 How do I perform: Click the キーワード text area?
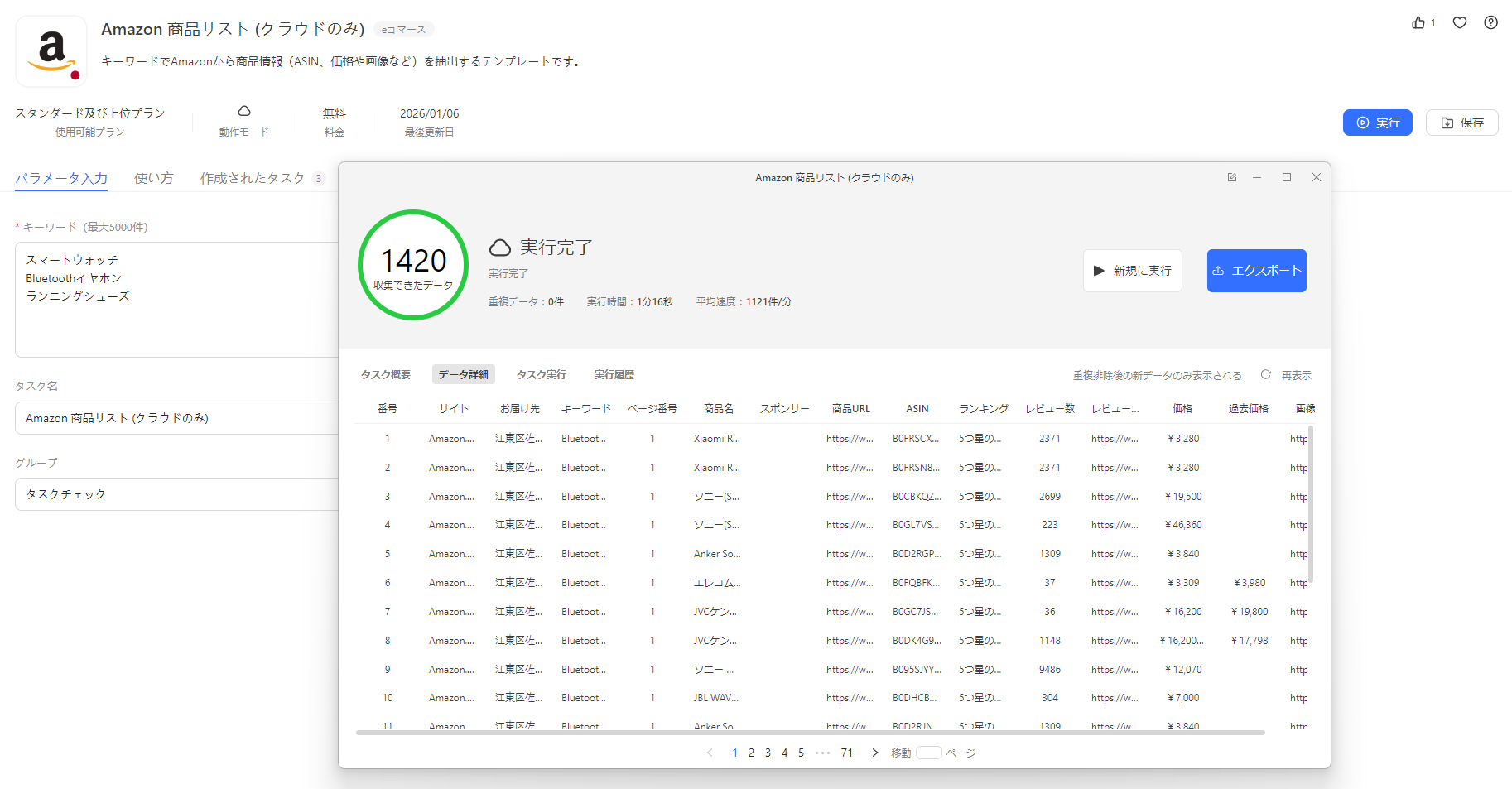click(x=176, y=300)
